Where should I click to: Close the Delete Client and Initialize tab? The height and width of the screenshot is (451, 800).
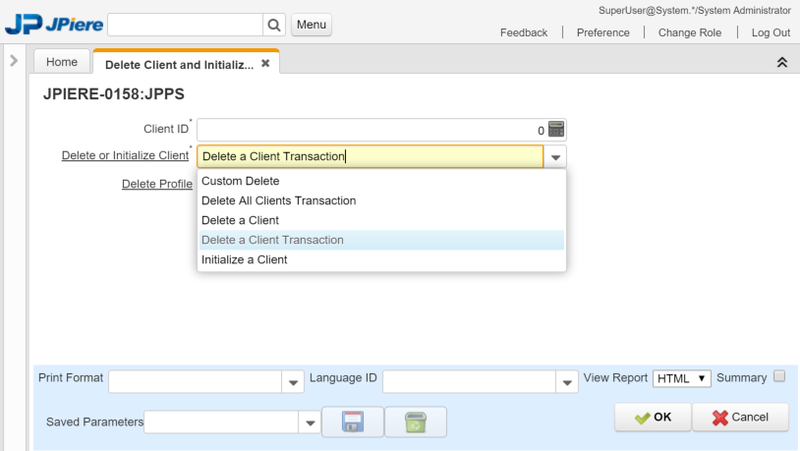pos(265,63)
